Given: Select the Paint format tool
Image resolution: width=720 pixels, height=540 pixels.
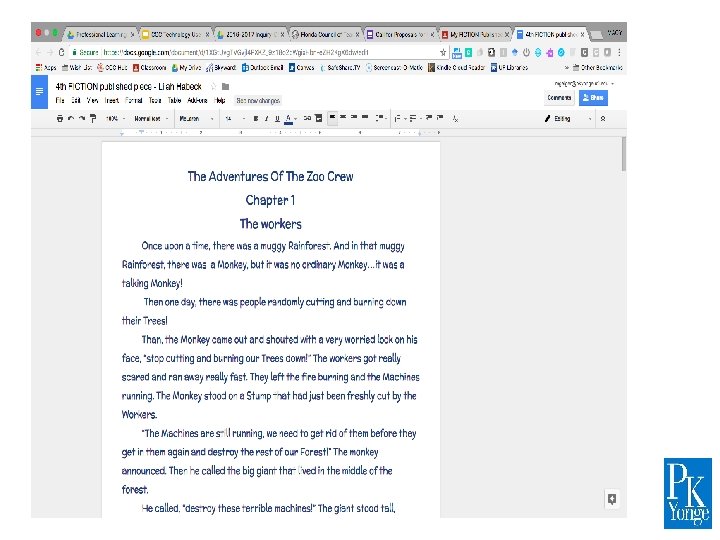Looking at the screenshot, I should click(93, 118).
